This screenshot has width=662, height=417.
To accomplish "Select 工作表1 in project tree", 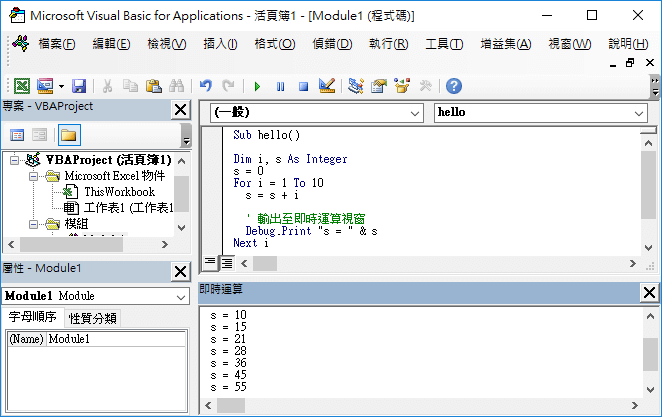I will pyautogui.click(x=128, y=208).
